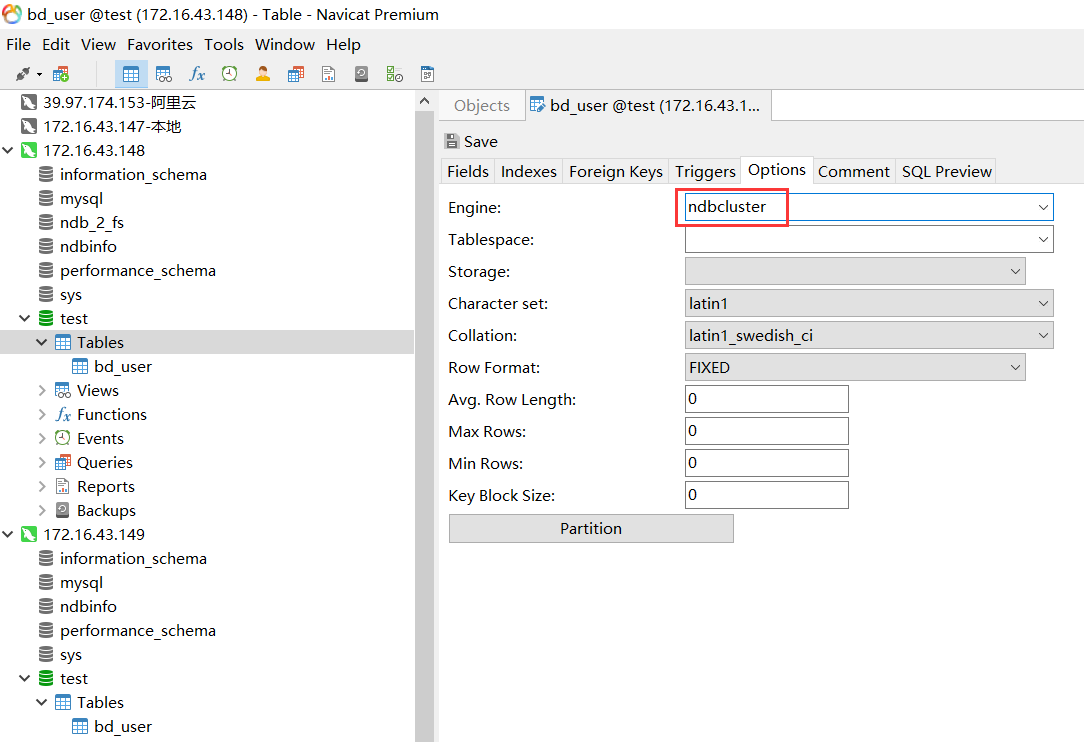
Task: Select the Report toolbar icon
Action: point(328,74)
